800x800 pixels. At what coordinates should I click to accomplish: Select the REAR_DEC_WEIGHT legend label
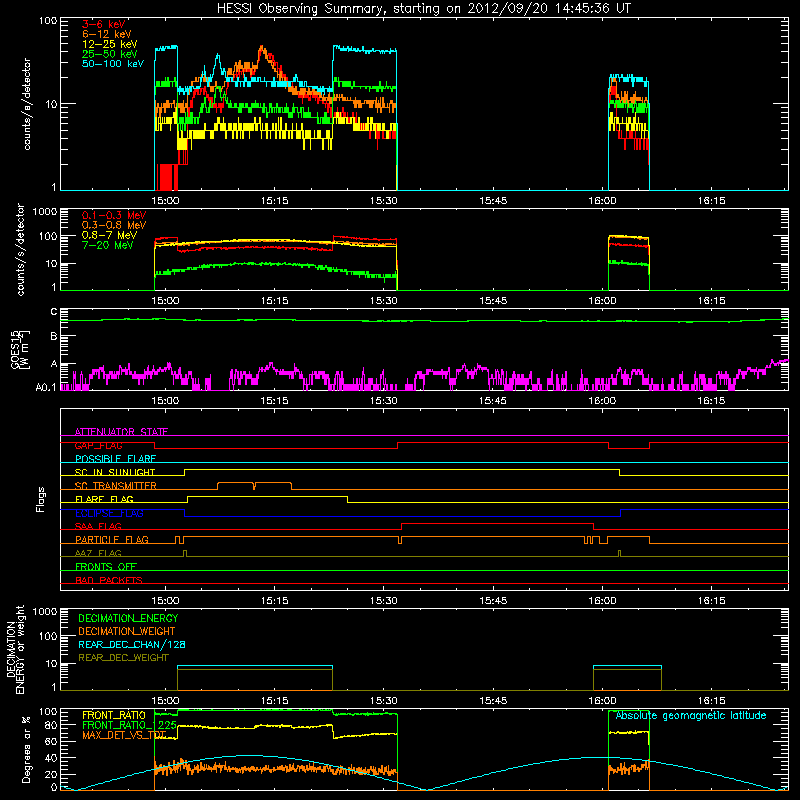(x=123, y=658)
